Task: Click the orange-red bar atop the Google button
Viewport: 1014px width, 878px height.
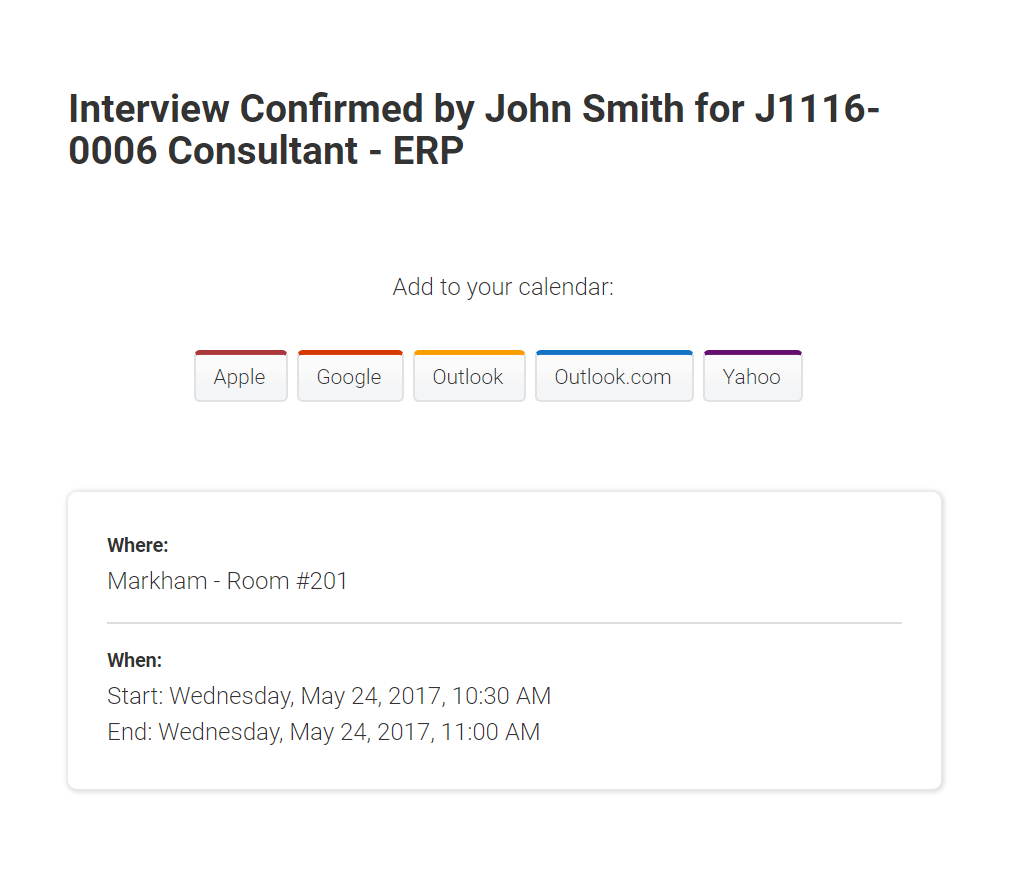Action: (350, 352)
